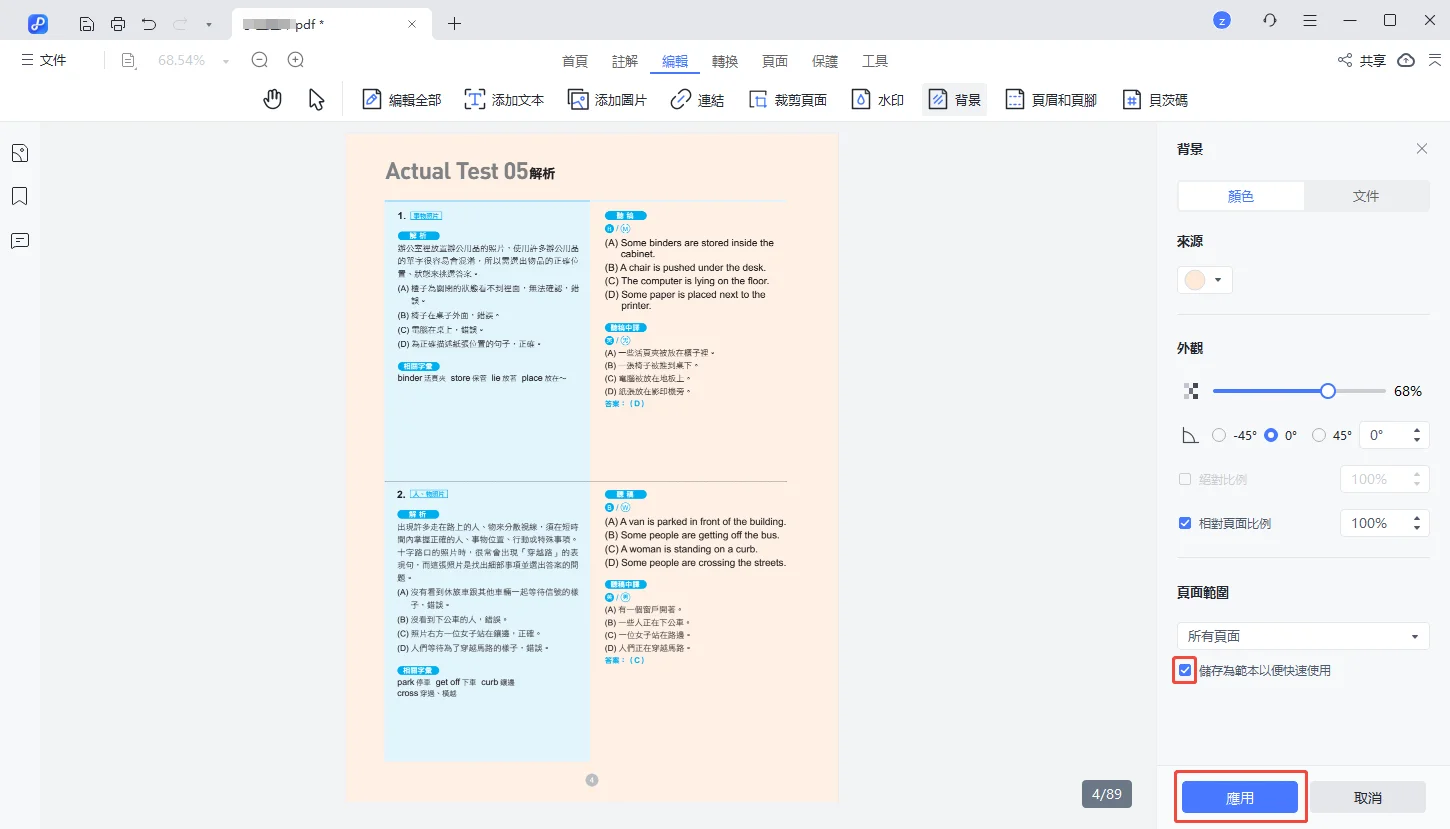Click the opacity slider handle
1450x829 pixels.
point(1327,391)
